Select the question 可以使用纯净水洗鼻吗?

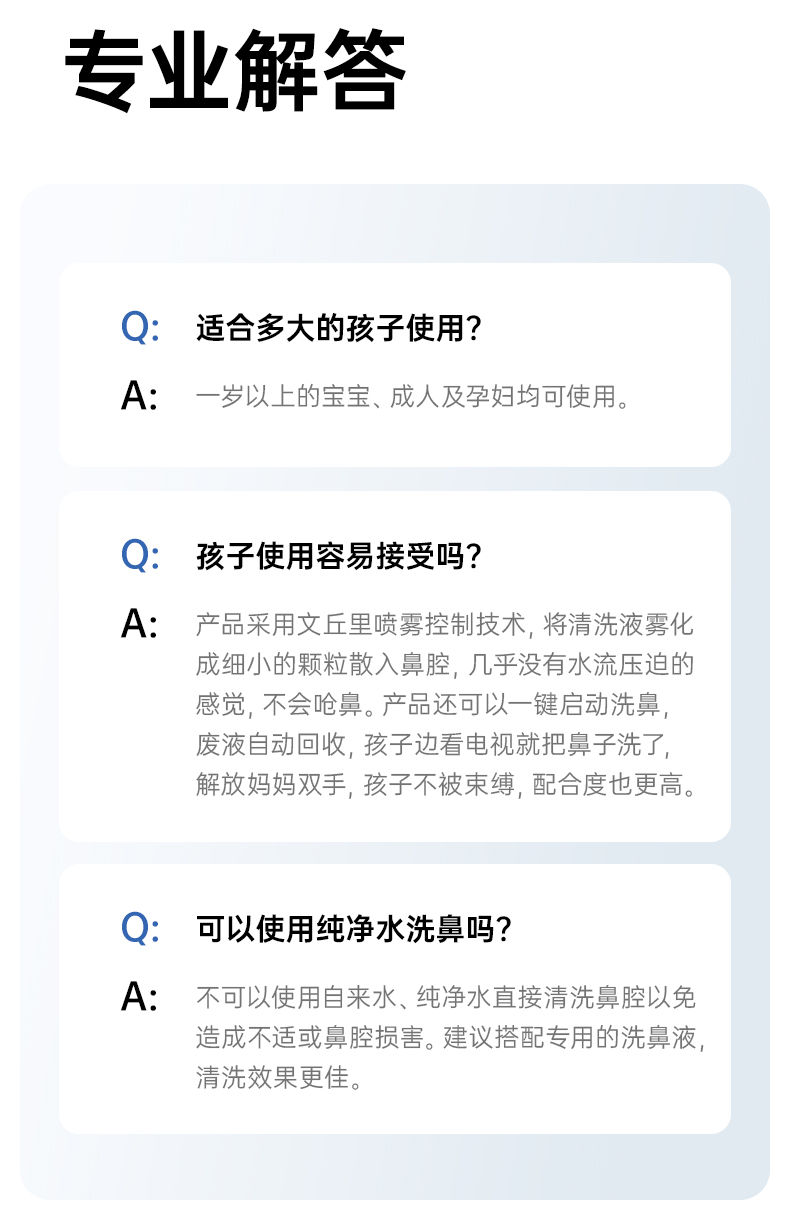(x=354, y=929)
